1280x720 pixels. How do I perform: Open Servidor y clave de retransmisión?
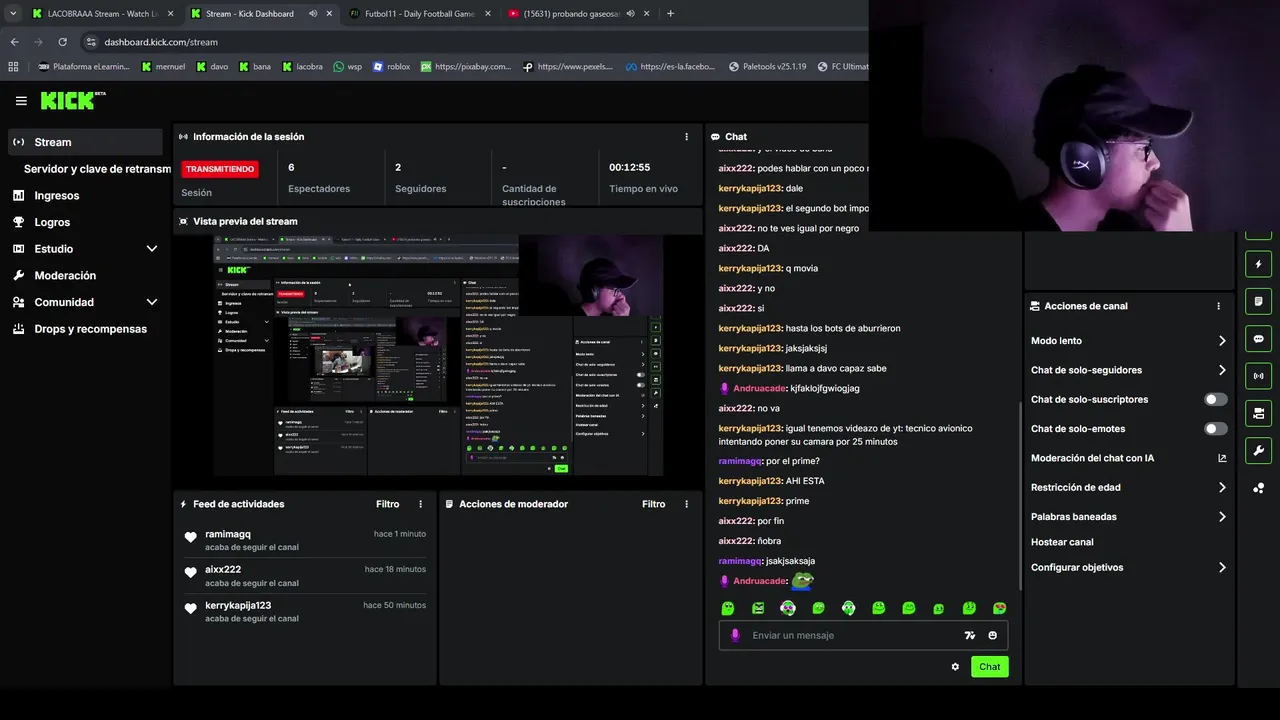(x=97, y=169)
